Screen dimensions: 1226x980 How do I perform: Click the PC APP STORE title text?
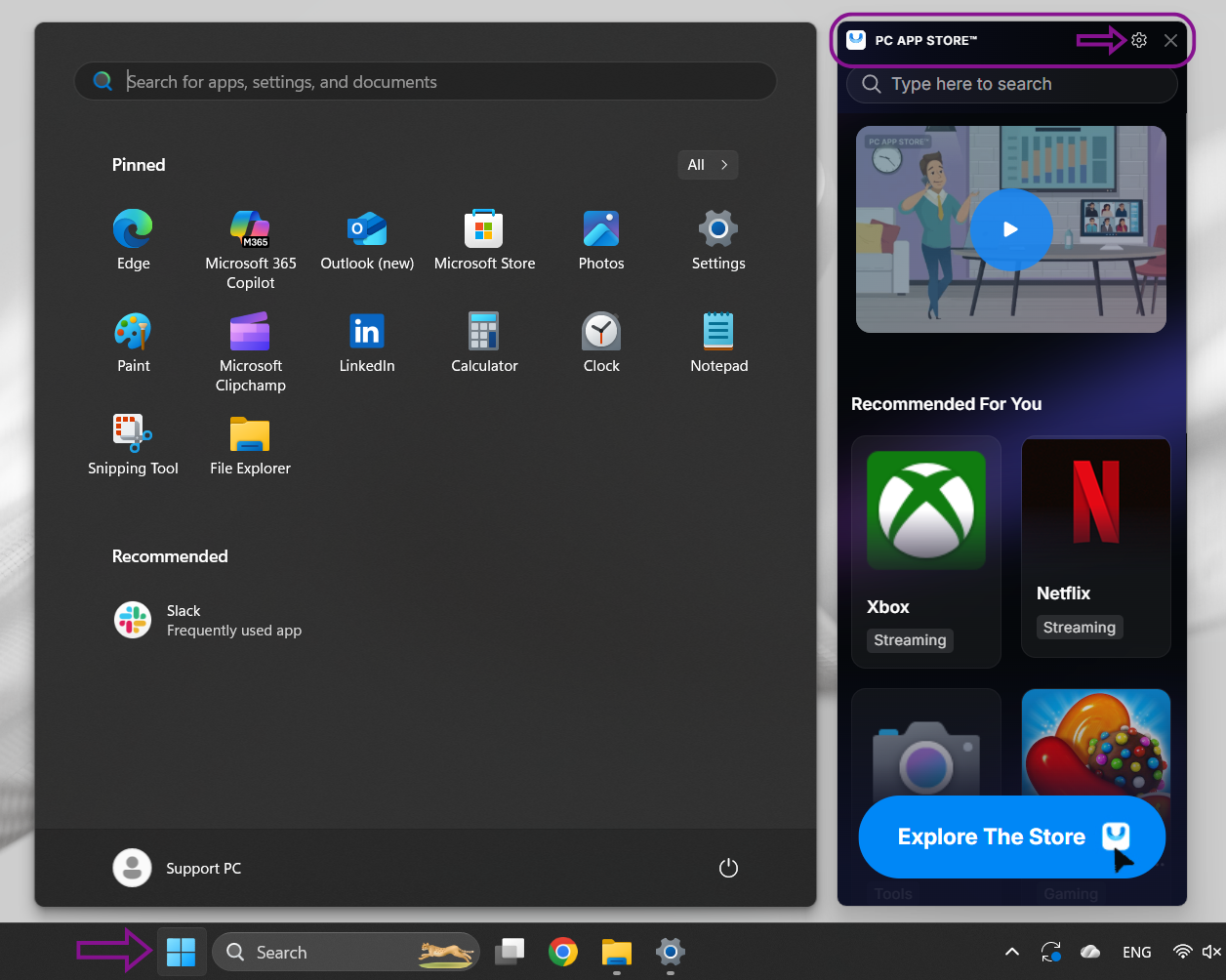click(x=926, y=40)
